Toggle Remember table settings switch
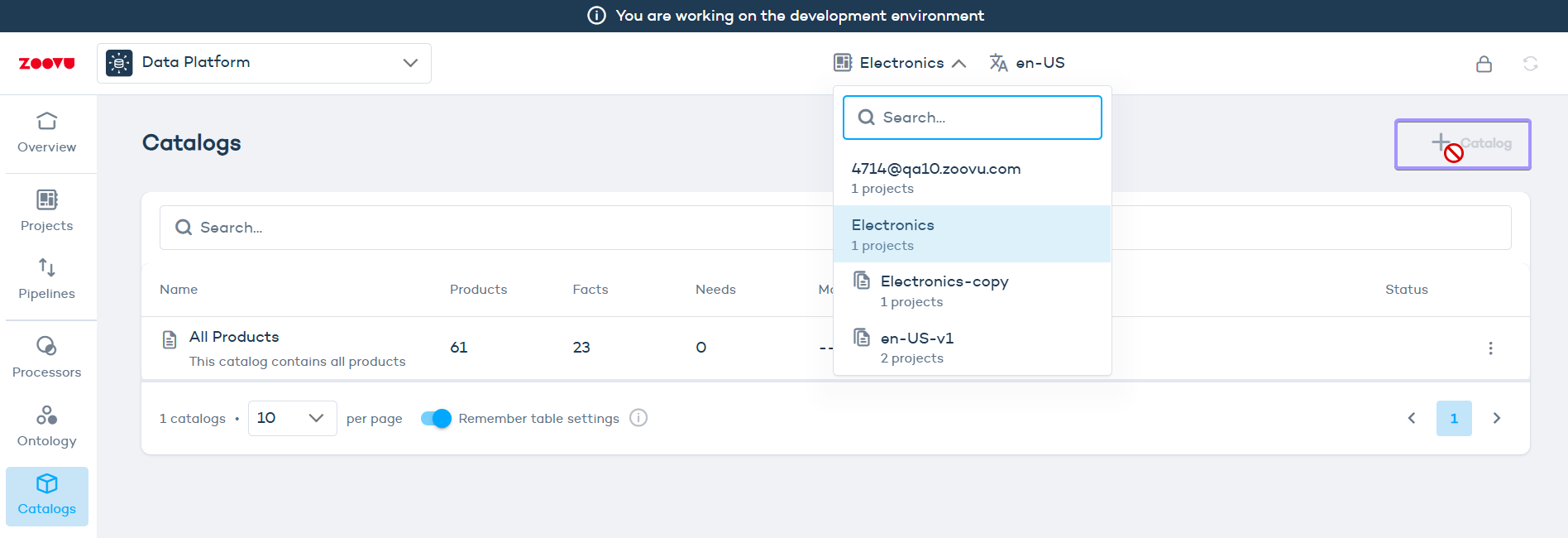Viewport: 1568px width, 538px height. click(x=436, y=418)
